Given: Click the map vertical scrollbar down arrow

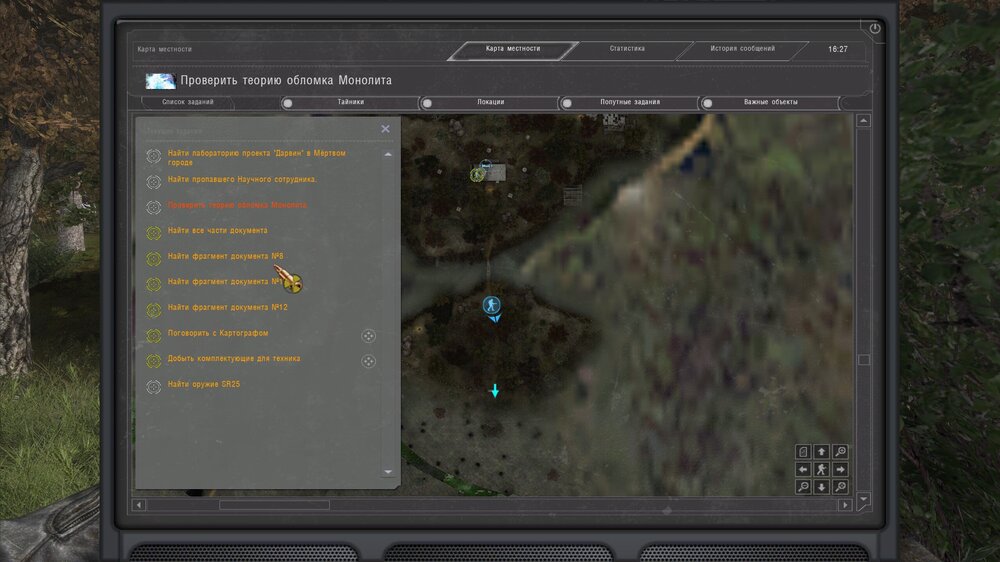Looking at the screenshot, I should click(863, 499).
